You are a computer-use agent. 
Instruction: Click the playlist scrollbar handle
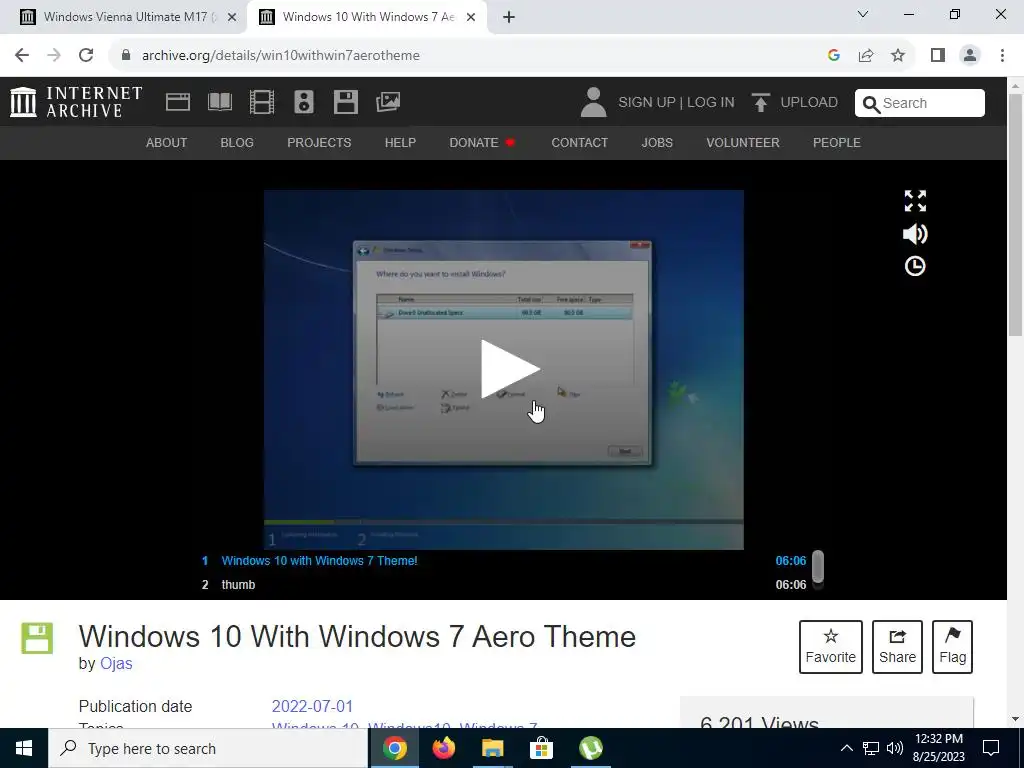click(818, 566)
